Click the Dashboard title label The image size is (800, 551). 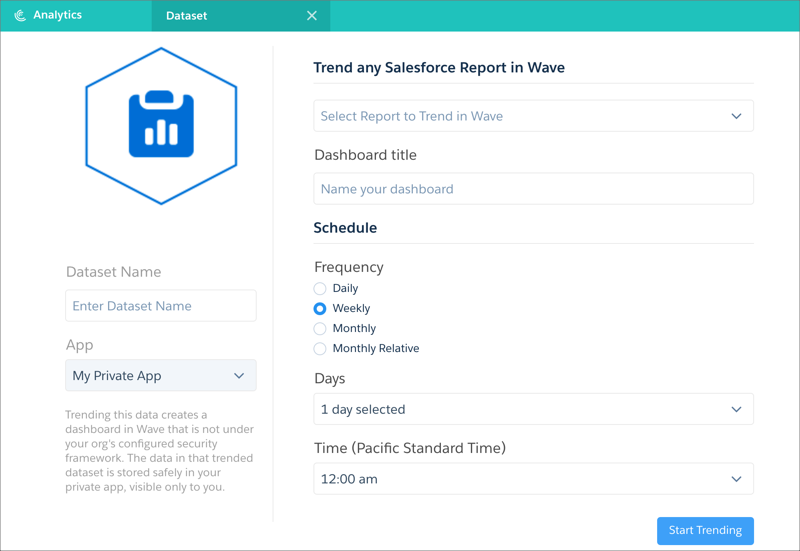tap(365, 155)
